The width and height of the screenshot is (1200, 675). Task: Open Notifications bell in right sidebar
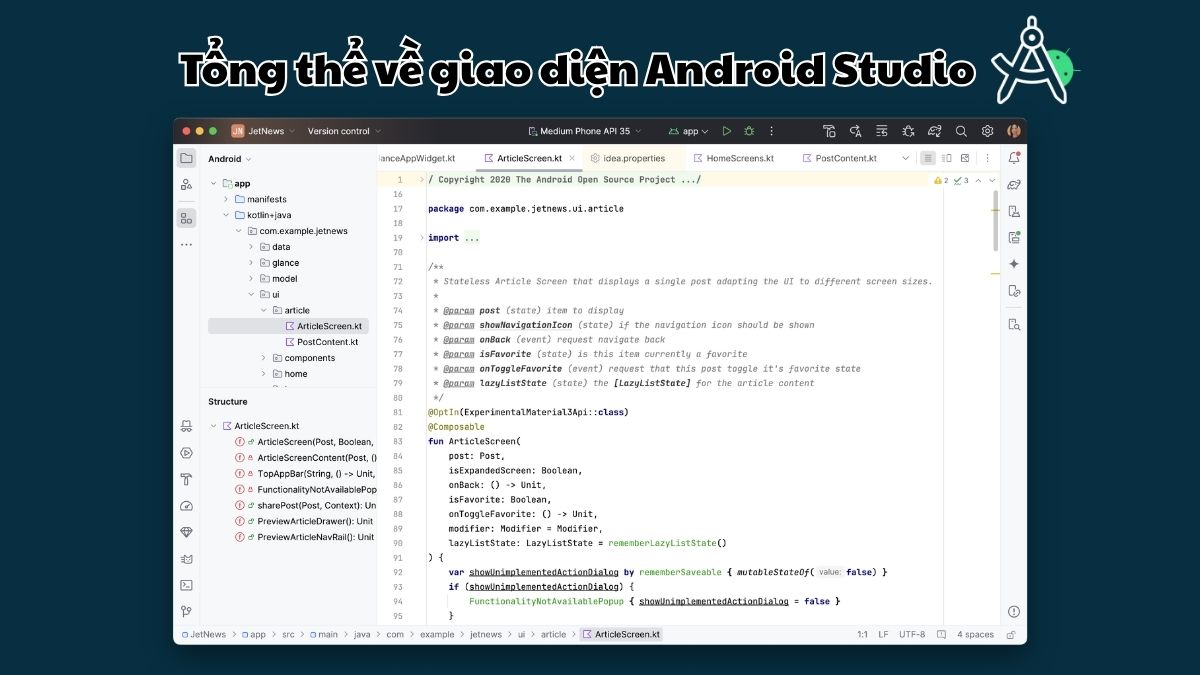[1014, 158]
